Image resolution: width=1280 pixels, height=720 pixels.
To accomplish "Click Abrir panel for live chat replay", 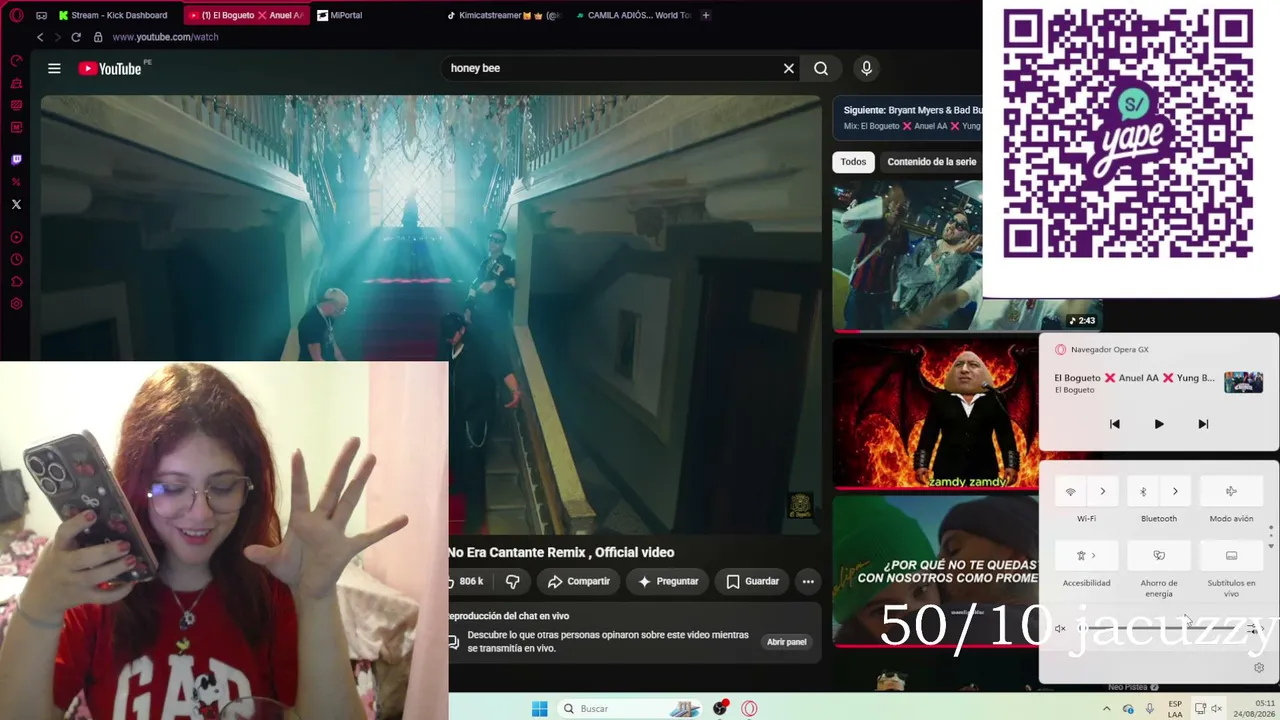I will point(786,642).
